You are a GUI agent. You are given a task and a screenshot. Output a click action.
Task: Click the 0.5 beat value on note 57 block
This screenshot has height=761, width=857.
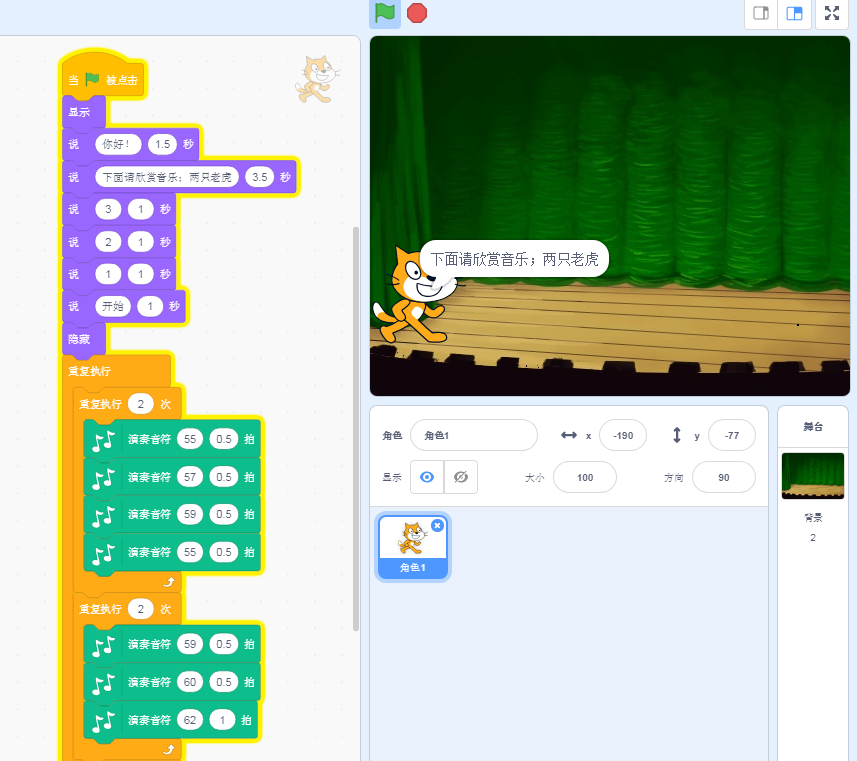pyautogui.click(x=224, y=477)
